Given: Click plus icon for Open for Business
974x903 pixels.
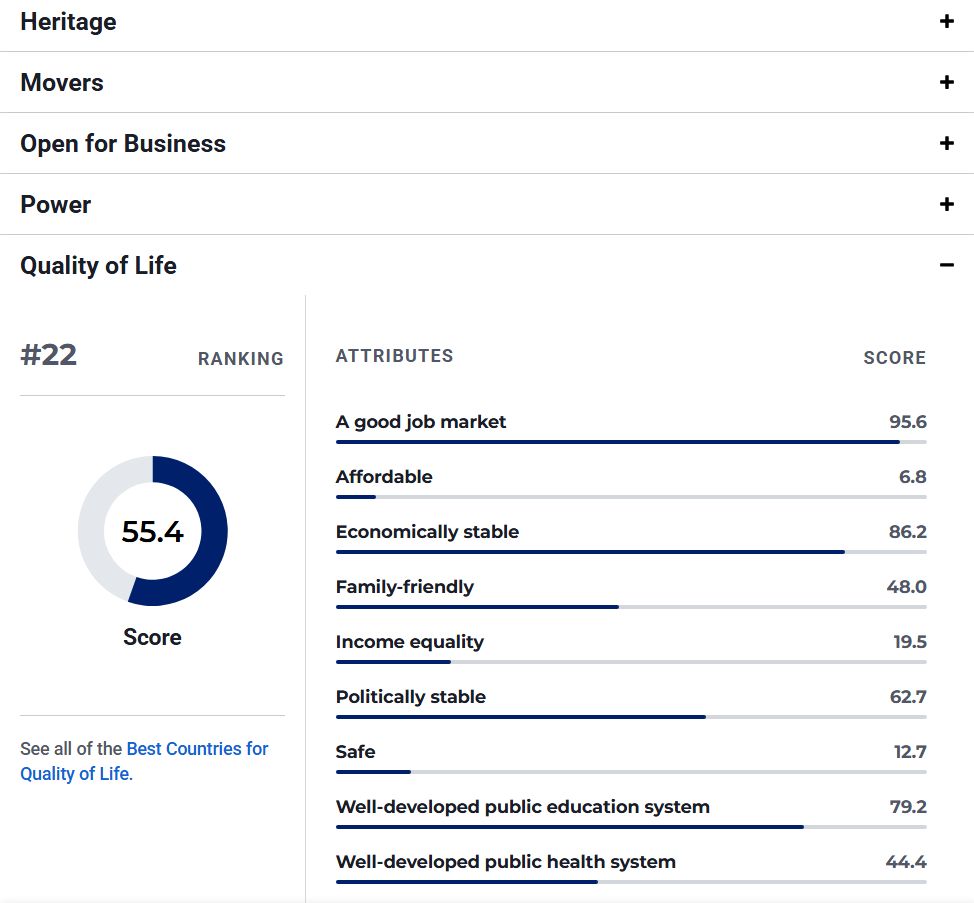Looking at the screenshot, I should pos(946,143).
